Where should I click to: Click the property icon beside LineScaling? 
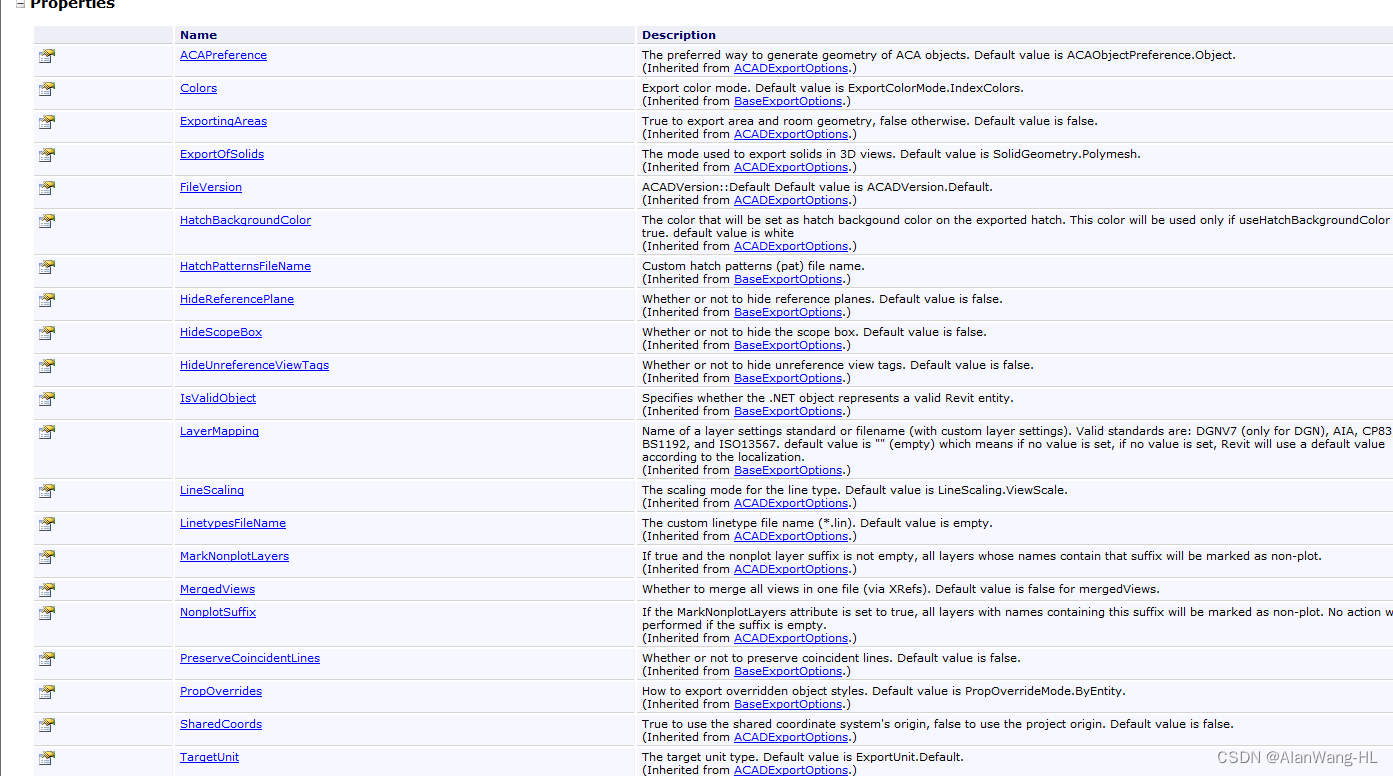tap(47, 491)
